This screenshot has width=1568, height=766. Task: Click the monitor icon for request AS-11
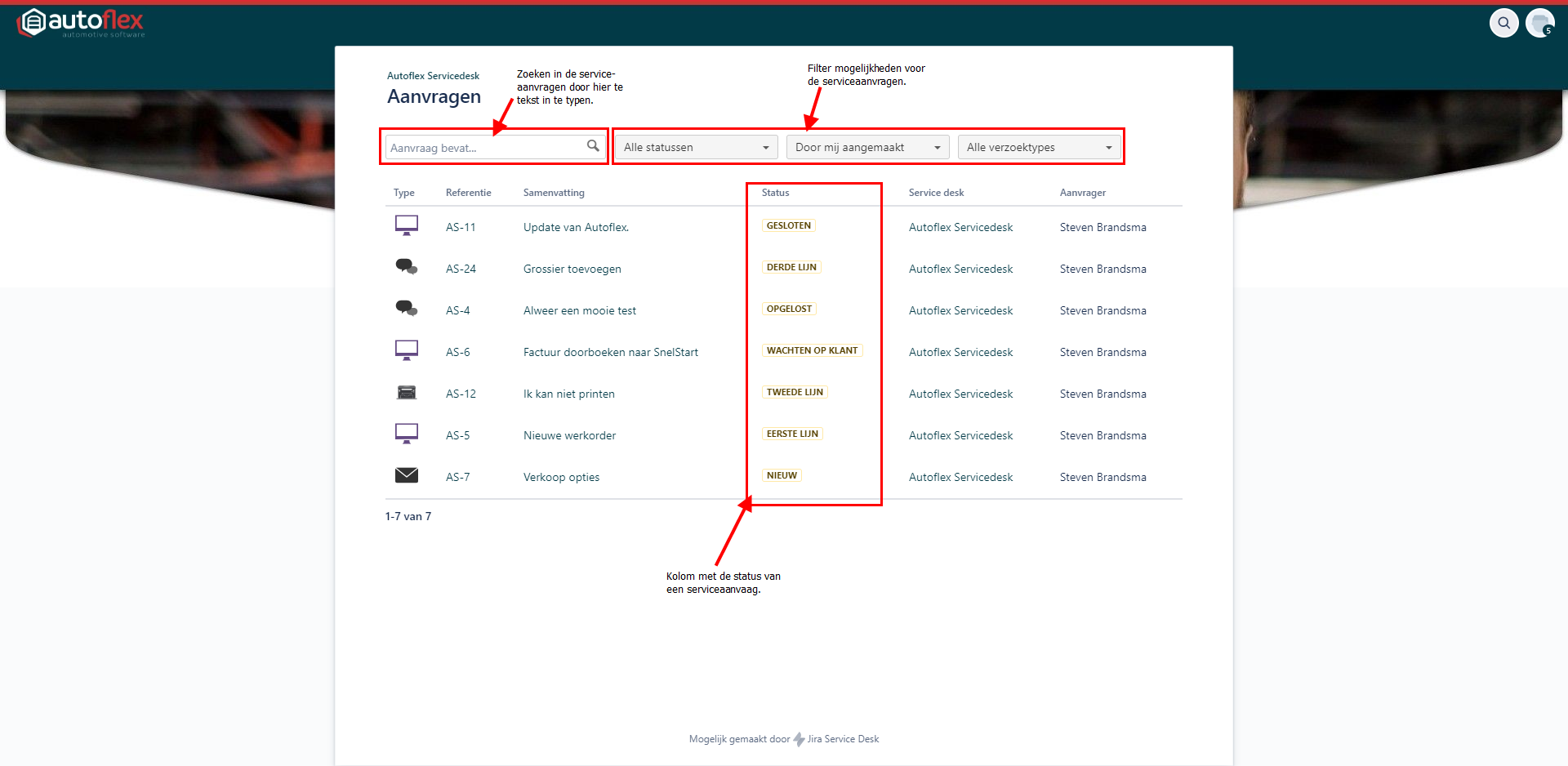click(x=407, y=225)
